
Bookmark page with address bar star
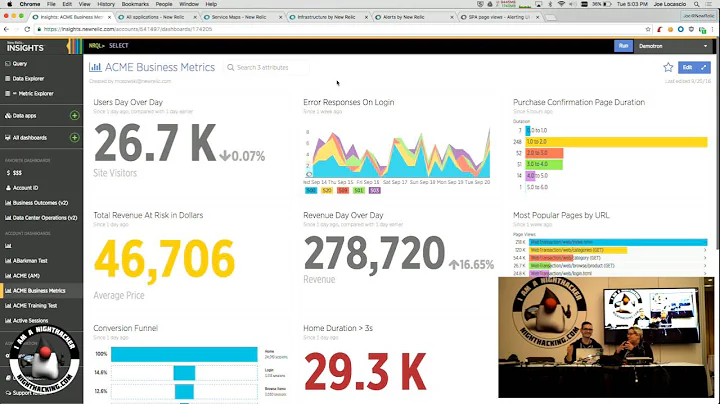click(x=648, y=29)
